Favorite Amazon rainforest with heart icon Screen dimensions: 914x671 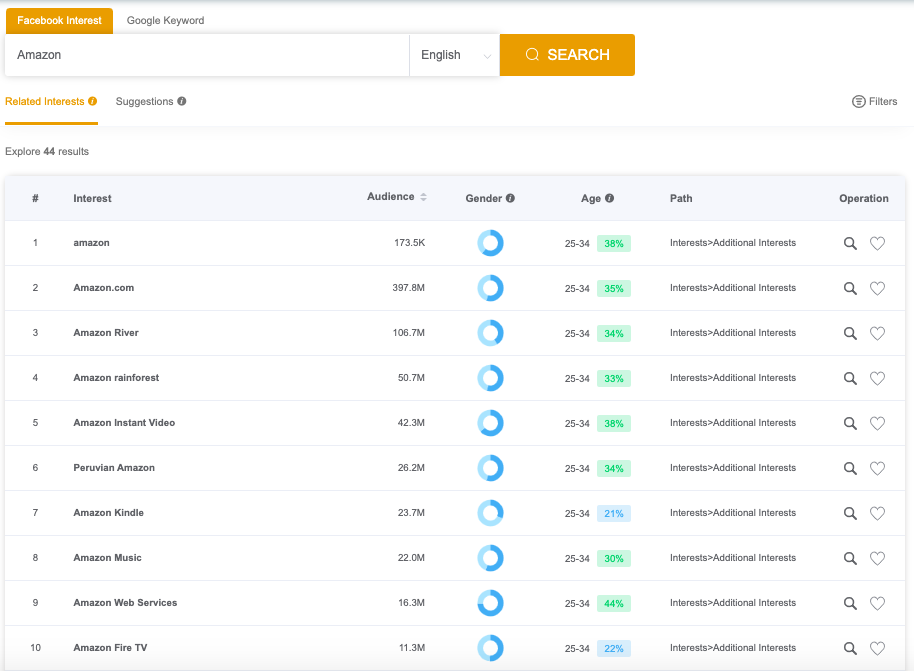tap(877, 378)
